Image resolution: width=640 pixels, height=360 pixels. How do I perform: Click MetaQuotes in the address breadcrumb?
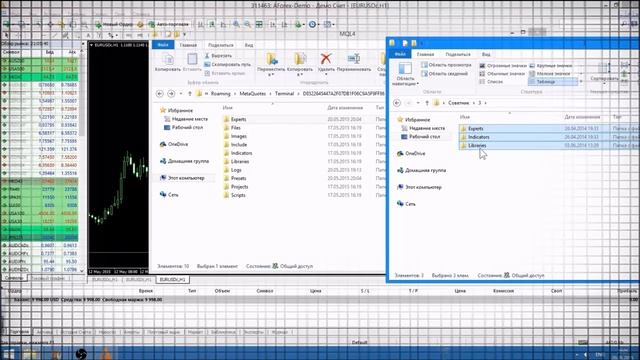252,94
